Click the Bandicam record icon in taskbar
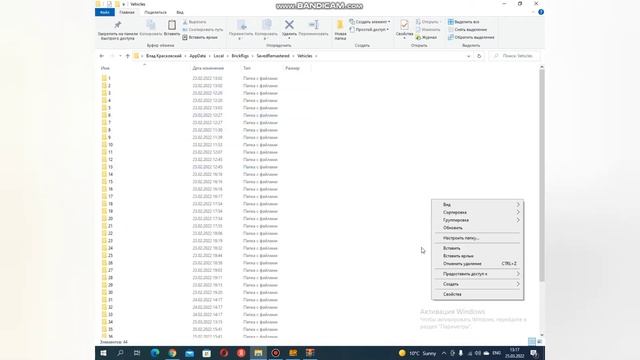This screenshot has width=640, height=360. point(276,353)
